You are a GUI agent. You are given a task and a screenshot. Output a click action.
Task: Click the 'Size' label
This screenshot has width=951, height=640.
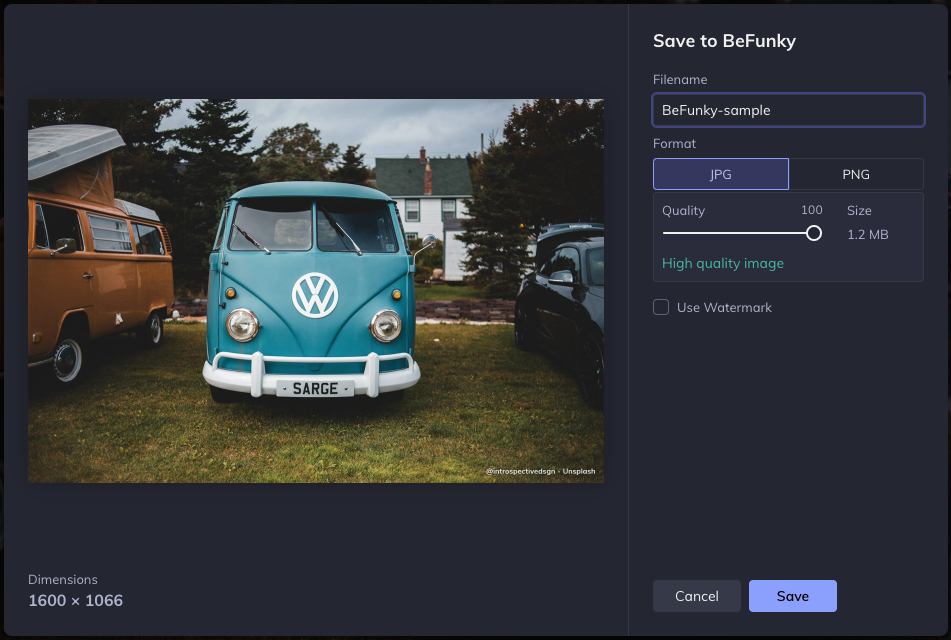click(859, 211)
